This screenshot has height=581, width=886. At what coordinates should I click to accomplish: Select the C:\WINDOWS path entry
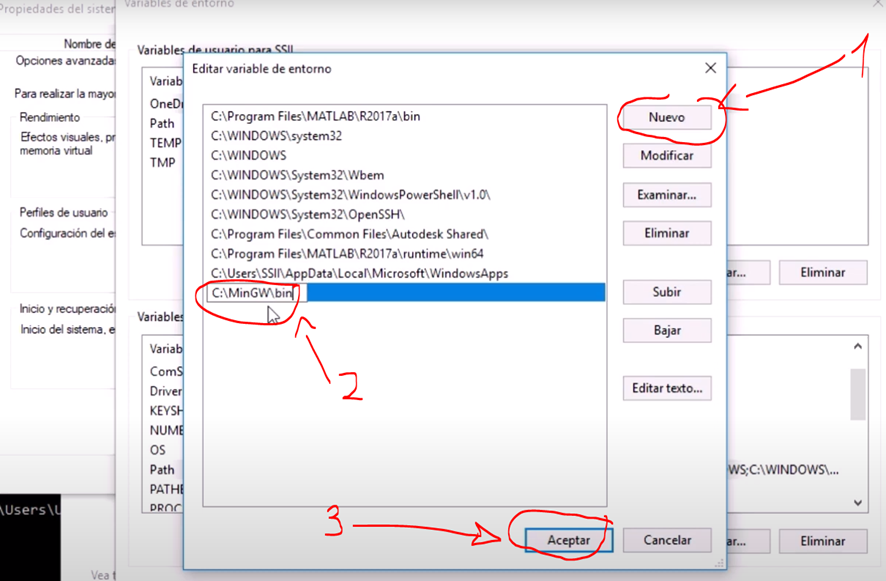point(248,155)
